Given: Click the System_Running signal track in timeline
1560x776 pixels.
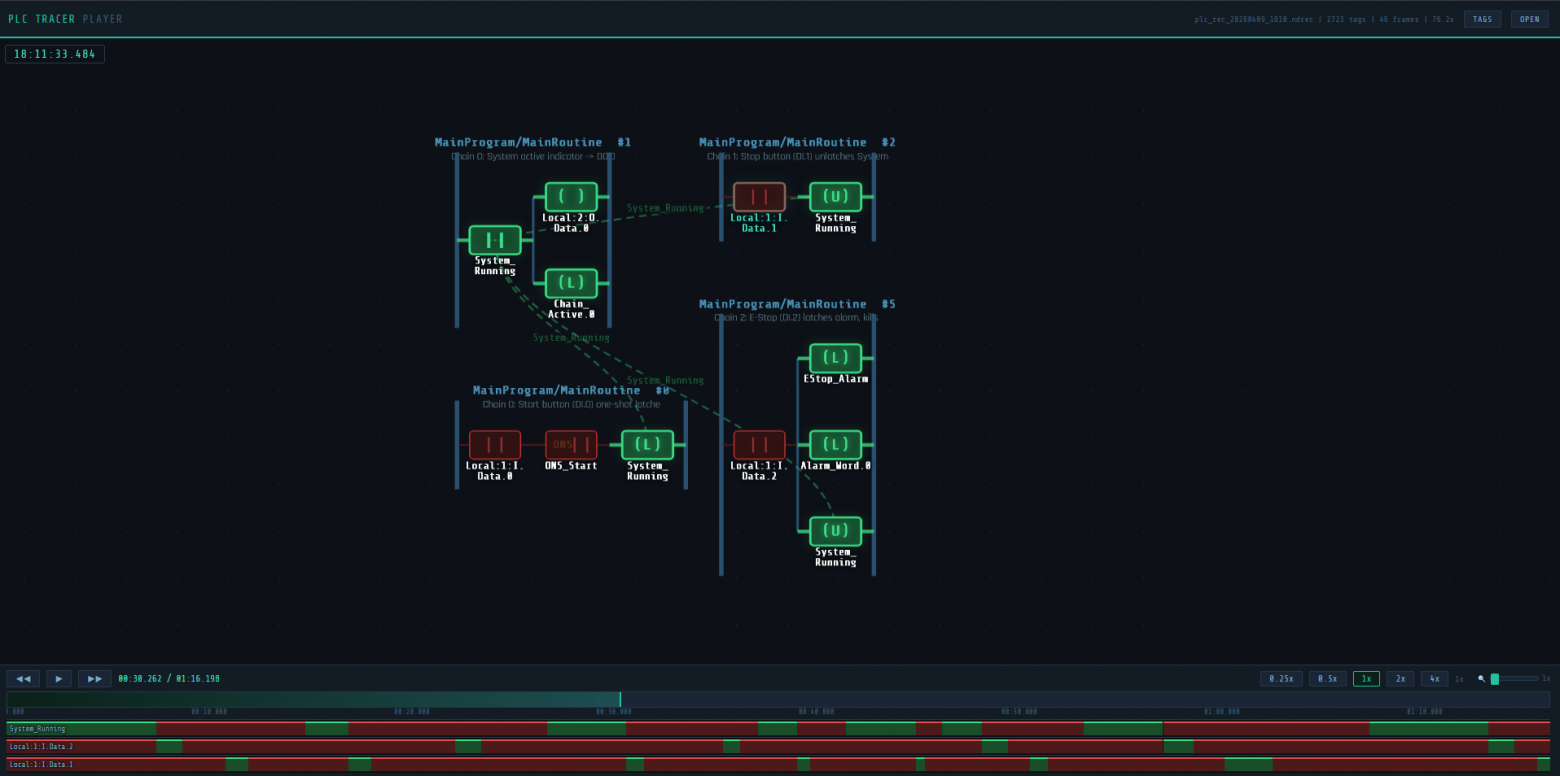Looking at the screenshot, I should point(778,729).
